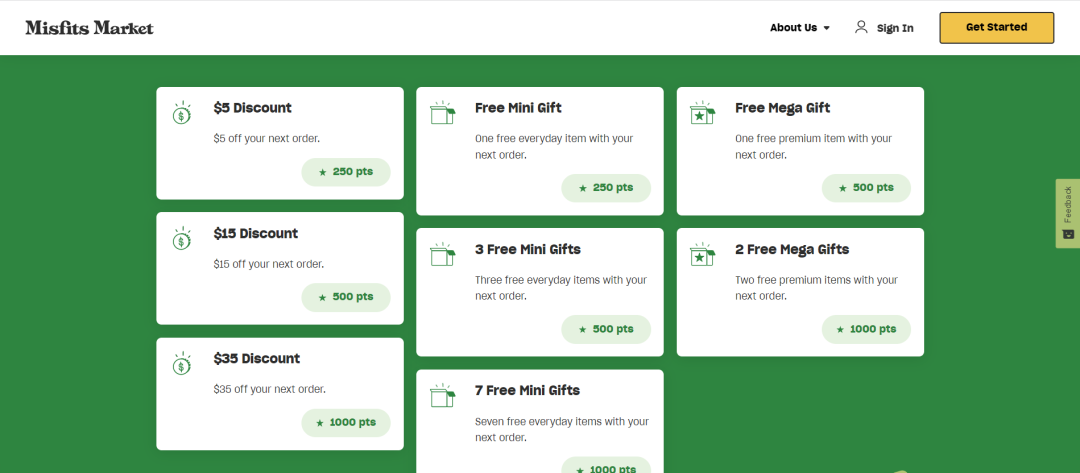
Task: Click 'Two free premium items' description
Action: tap(816, 288)
